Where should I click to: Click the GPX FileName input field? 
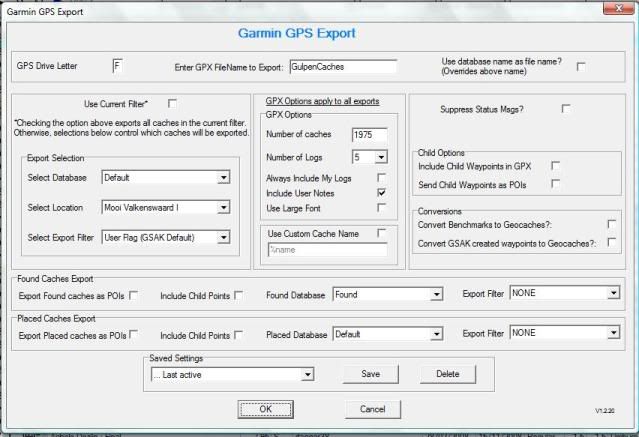342,67
